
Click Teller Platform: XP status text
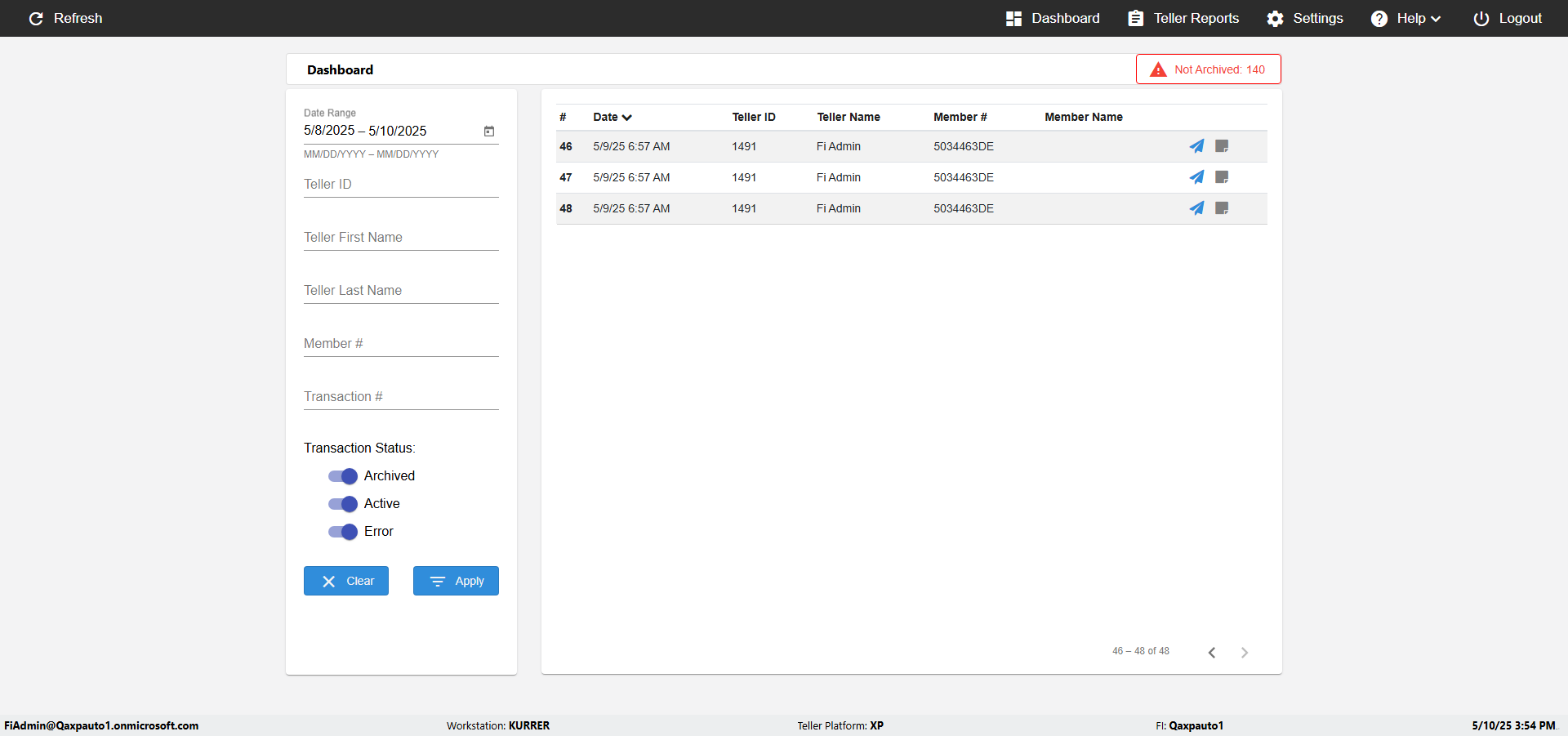[x=840, y=725]
